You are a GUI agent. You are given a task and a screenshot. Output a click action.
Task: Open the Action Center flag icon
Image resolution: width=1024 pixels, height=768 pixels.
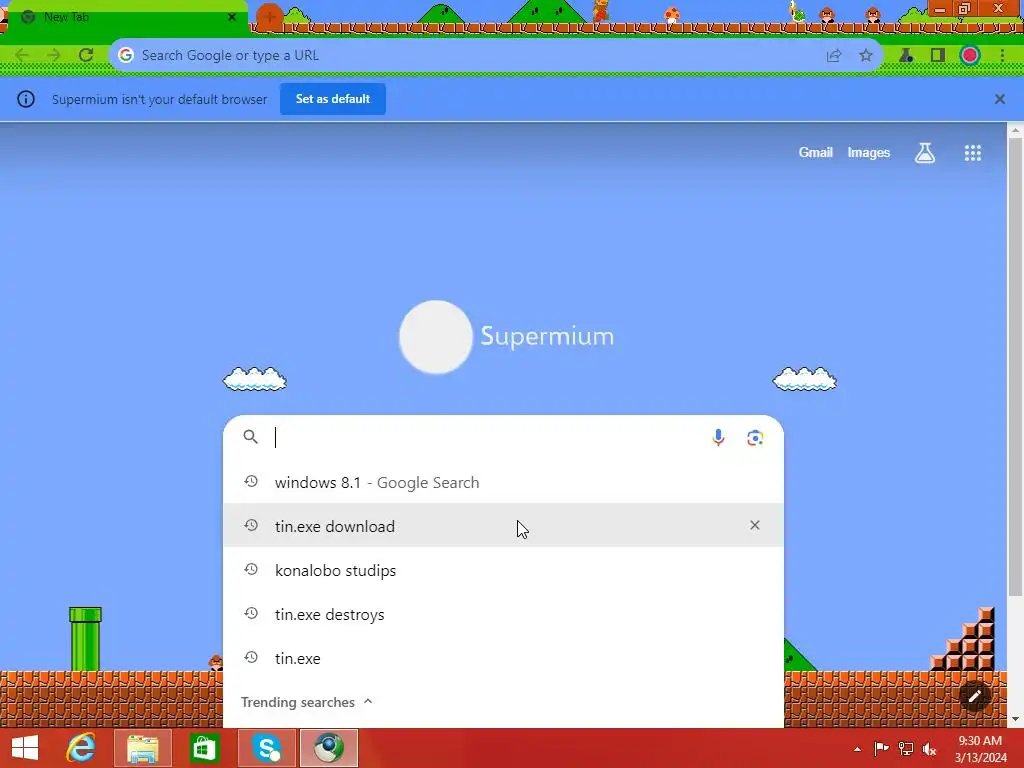[881, 748]
